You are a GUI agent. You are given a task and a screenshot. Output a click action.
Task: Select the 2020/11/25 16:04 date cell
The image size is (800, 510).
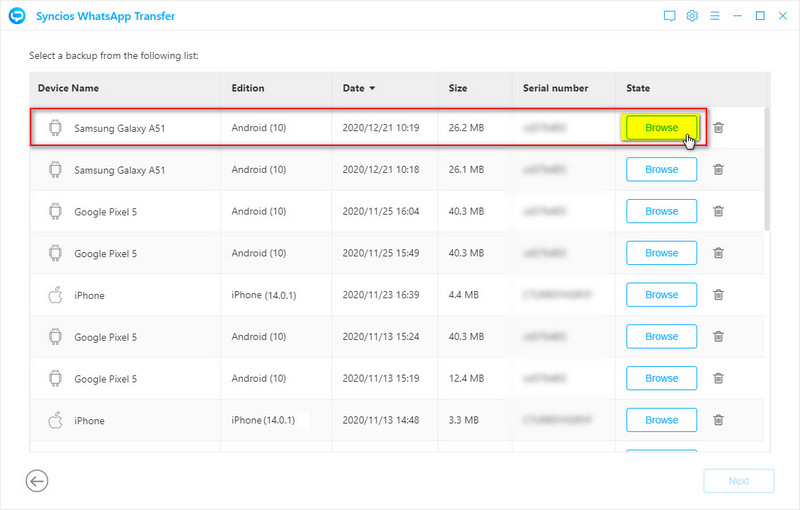pos(381,211)
